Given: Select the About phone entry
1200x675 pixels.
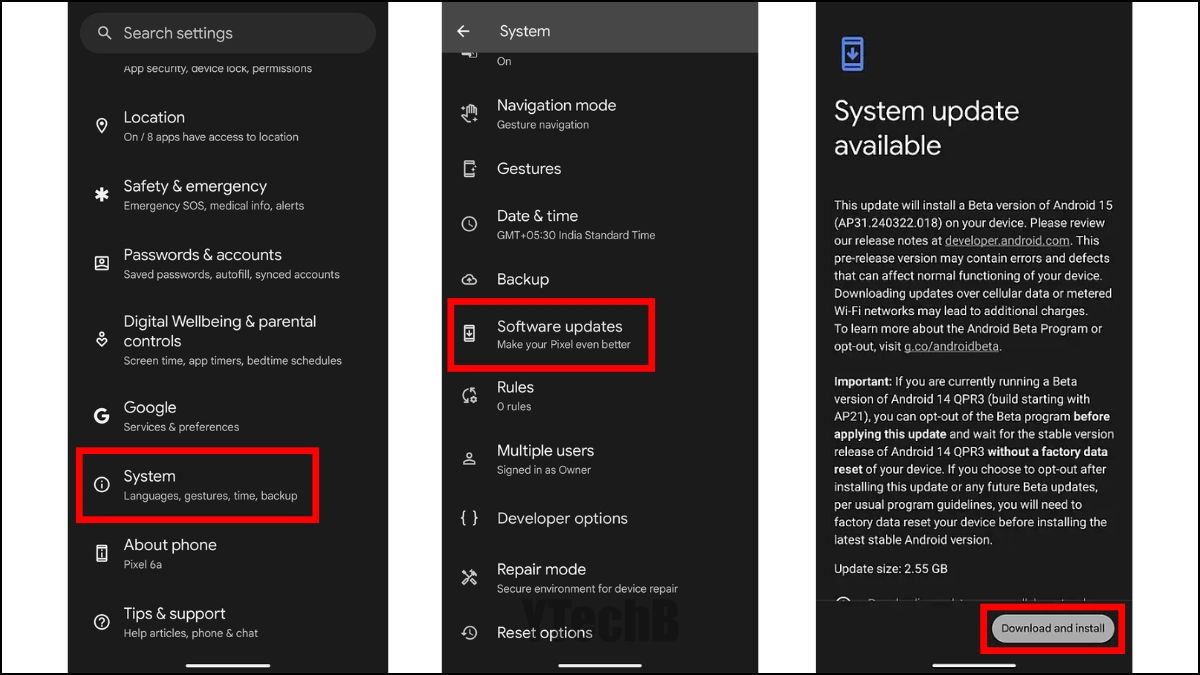Looking at the screenshot, I should [169, 553].
